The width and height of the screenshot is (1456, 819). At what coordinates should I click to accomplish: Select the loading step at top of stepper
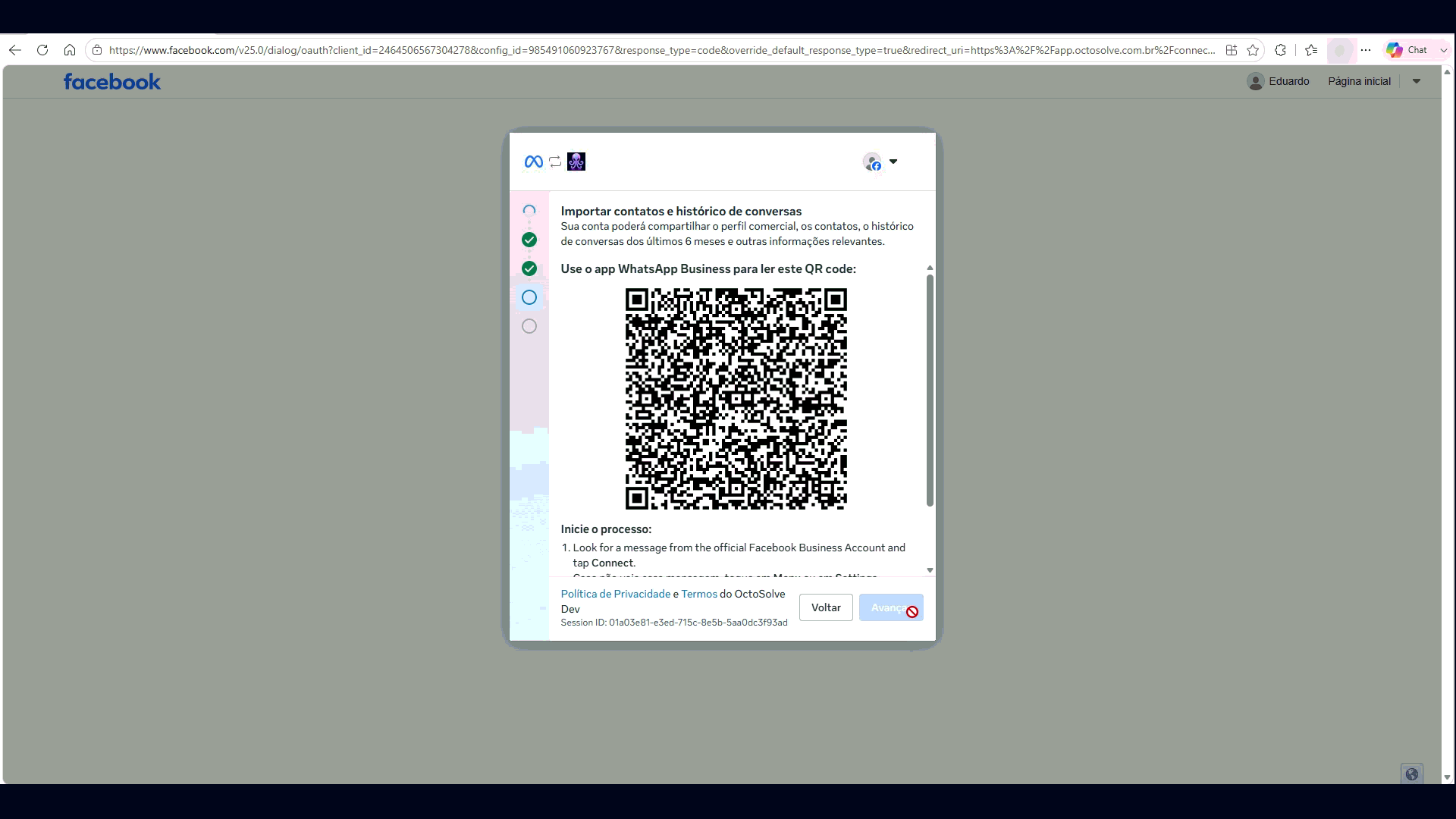tap(529, 211)
